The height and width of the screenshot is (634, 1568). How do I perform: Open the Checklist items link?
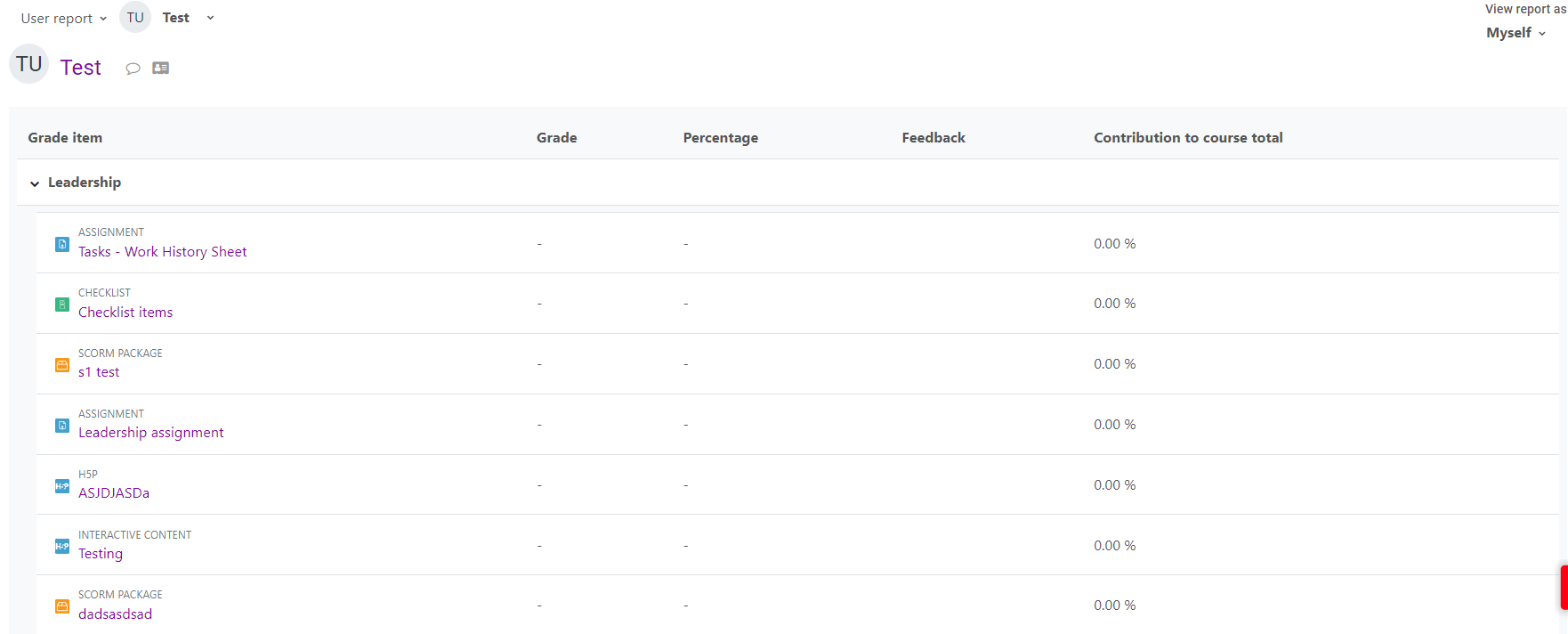point(125,313)
